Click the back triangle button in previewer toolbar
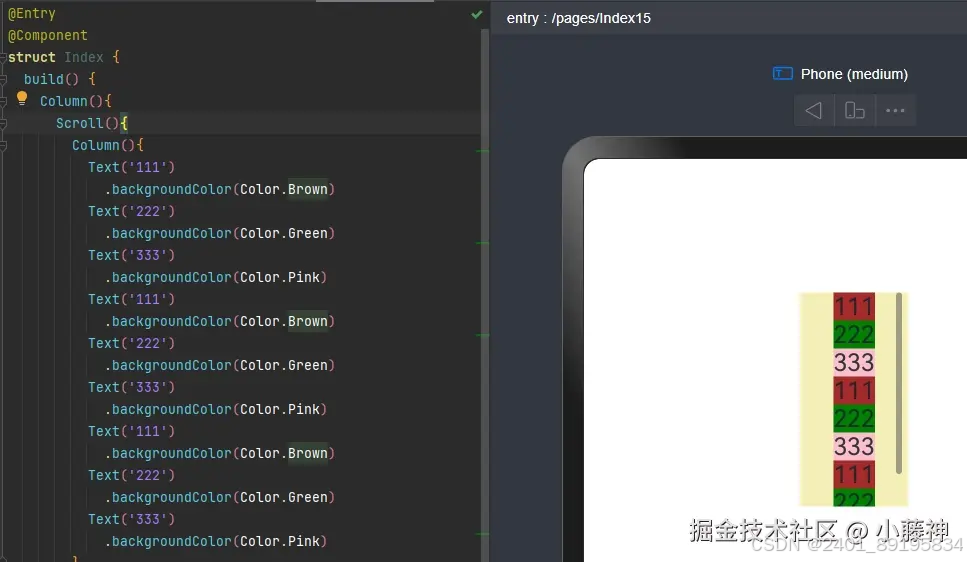The width and height of the screenshot is (967, 562). [x=813, y=111]
